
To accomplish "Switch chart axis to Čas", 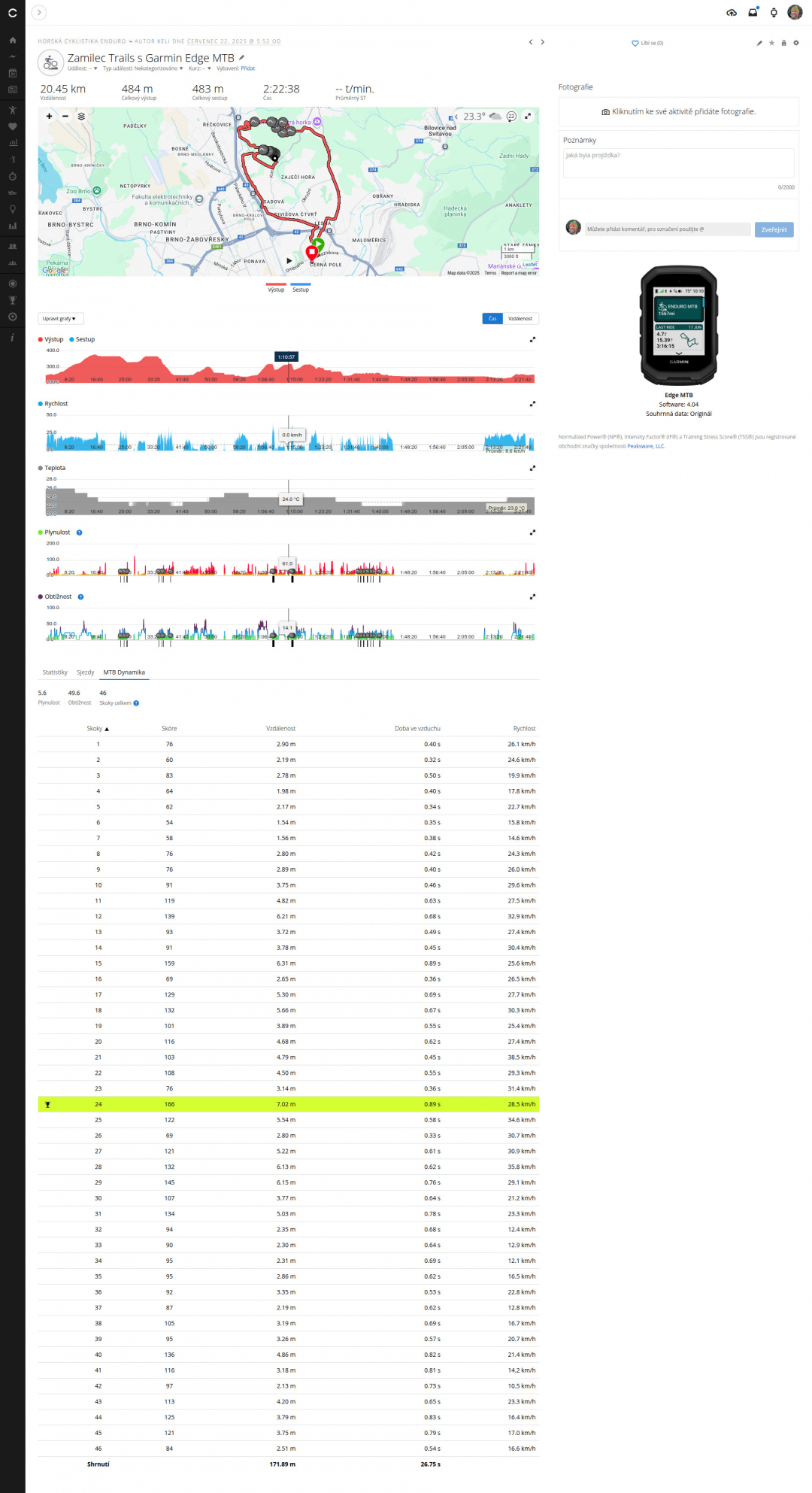I will (x=492, y=319).
